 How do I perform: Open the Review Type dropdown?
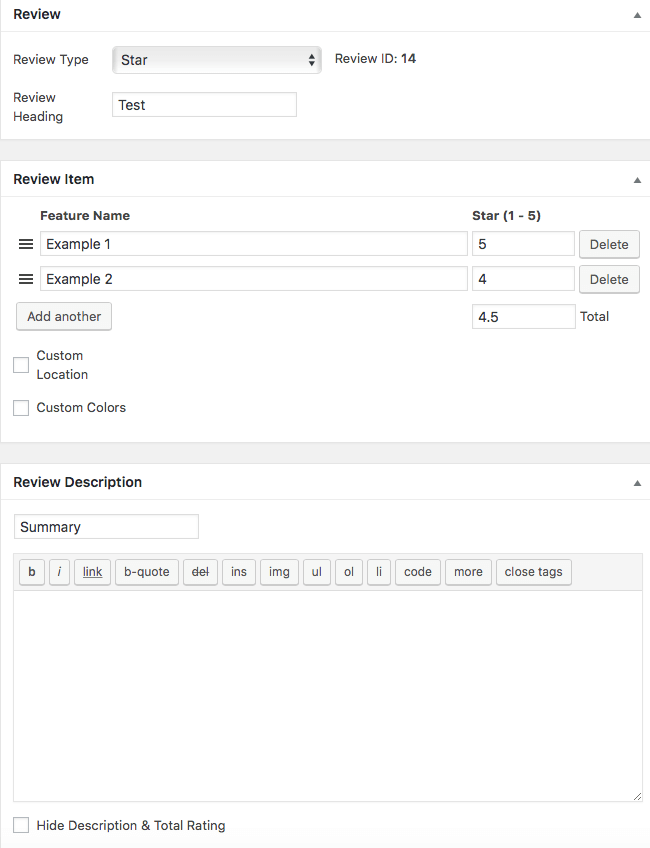[216, 60]
